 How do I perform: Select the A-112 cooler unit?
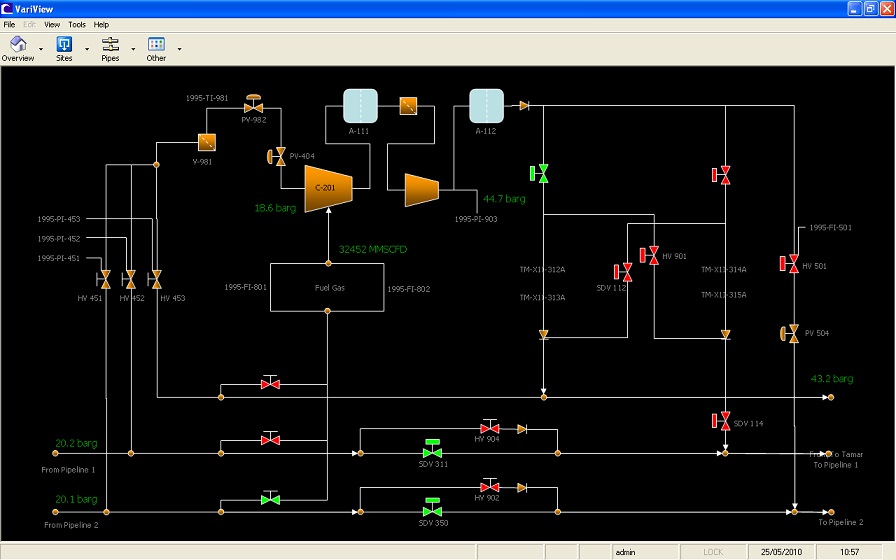(x=486, y=106)
